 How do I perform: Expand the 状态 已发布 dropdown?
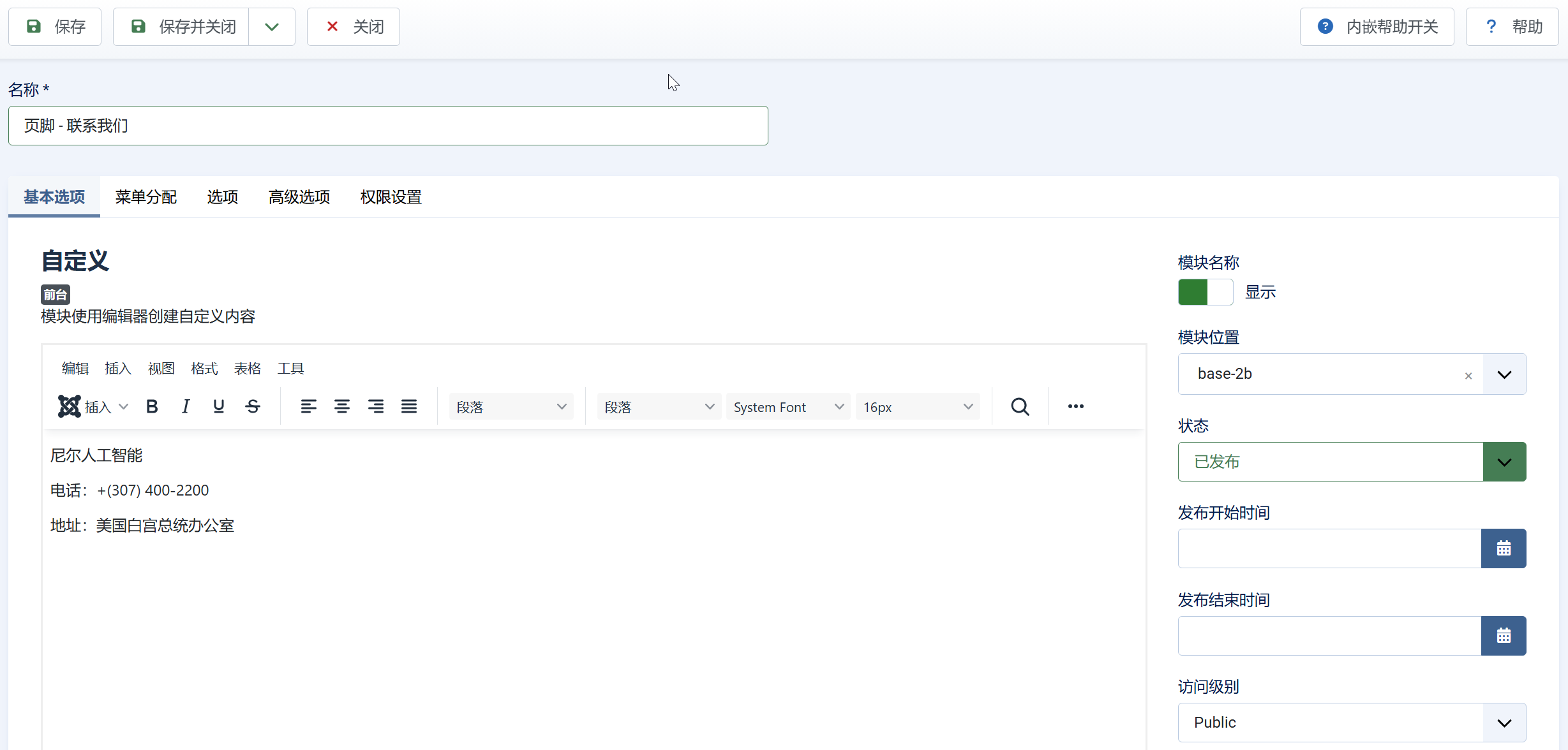click(1504, 462)
